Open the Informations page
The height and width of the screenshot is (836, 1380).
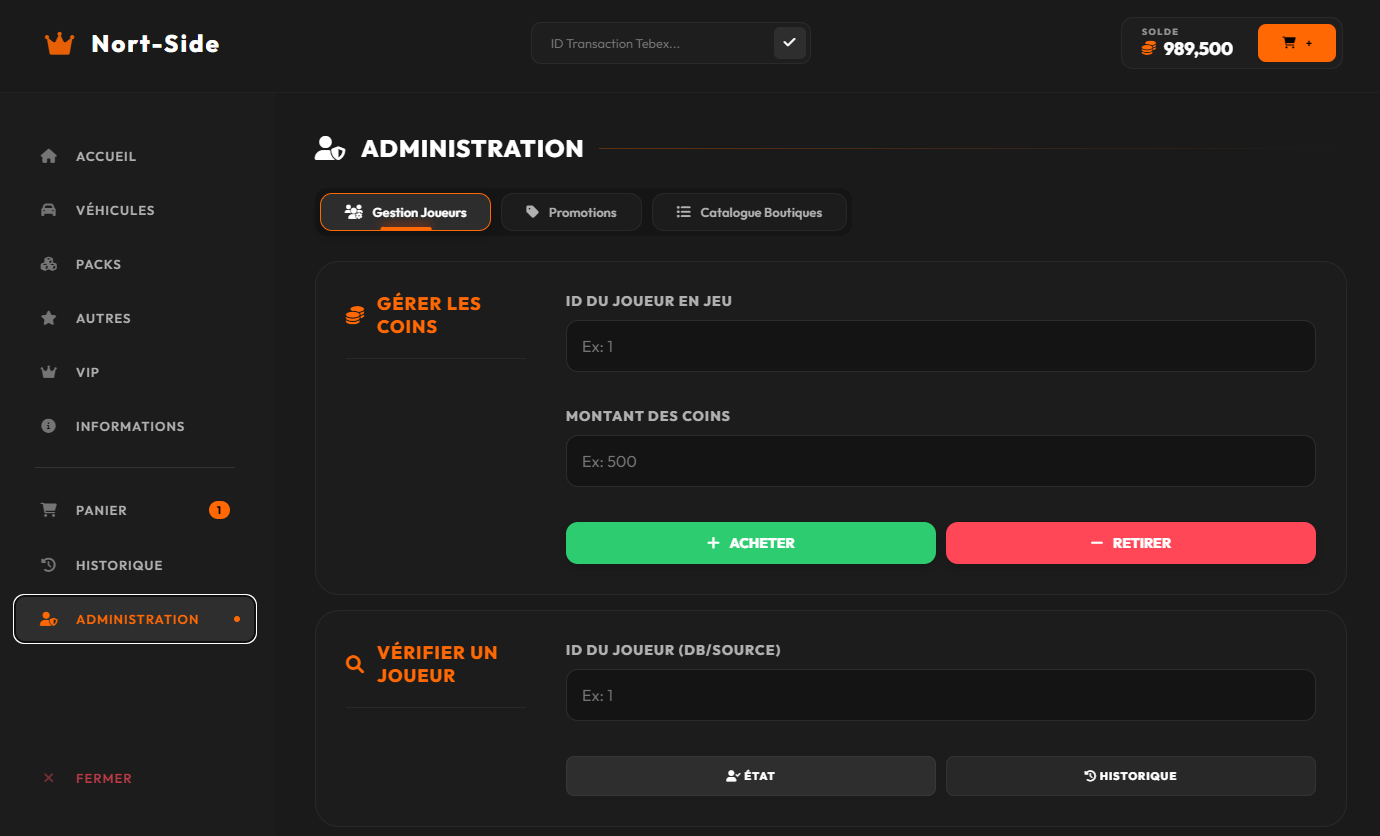click(x=135, y=426)
